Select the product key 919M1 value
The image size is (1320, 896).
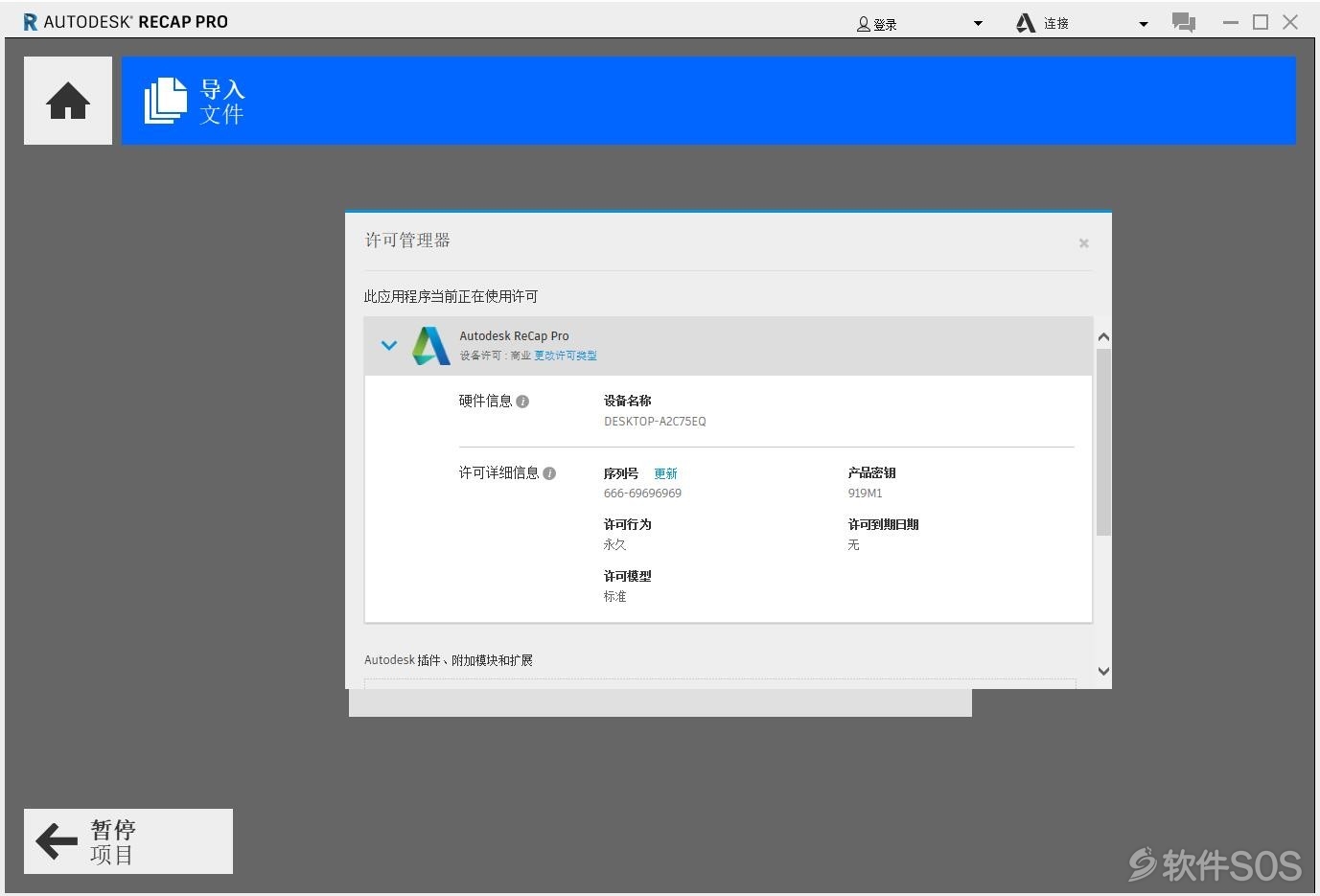865,494
